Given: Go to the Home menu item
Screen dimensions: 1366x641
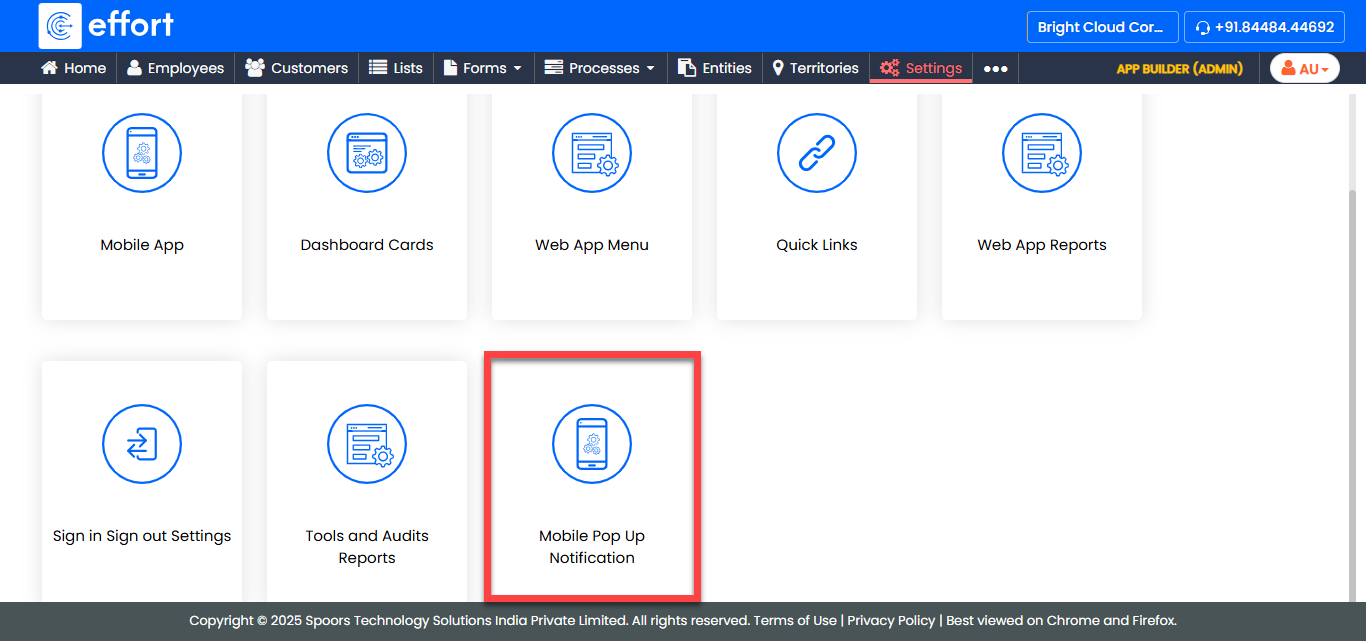Looking at the screenshot, I should click(73, 68).
